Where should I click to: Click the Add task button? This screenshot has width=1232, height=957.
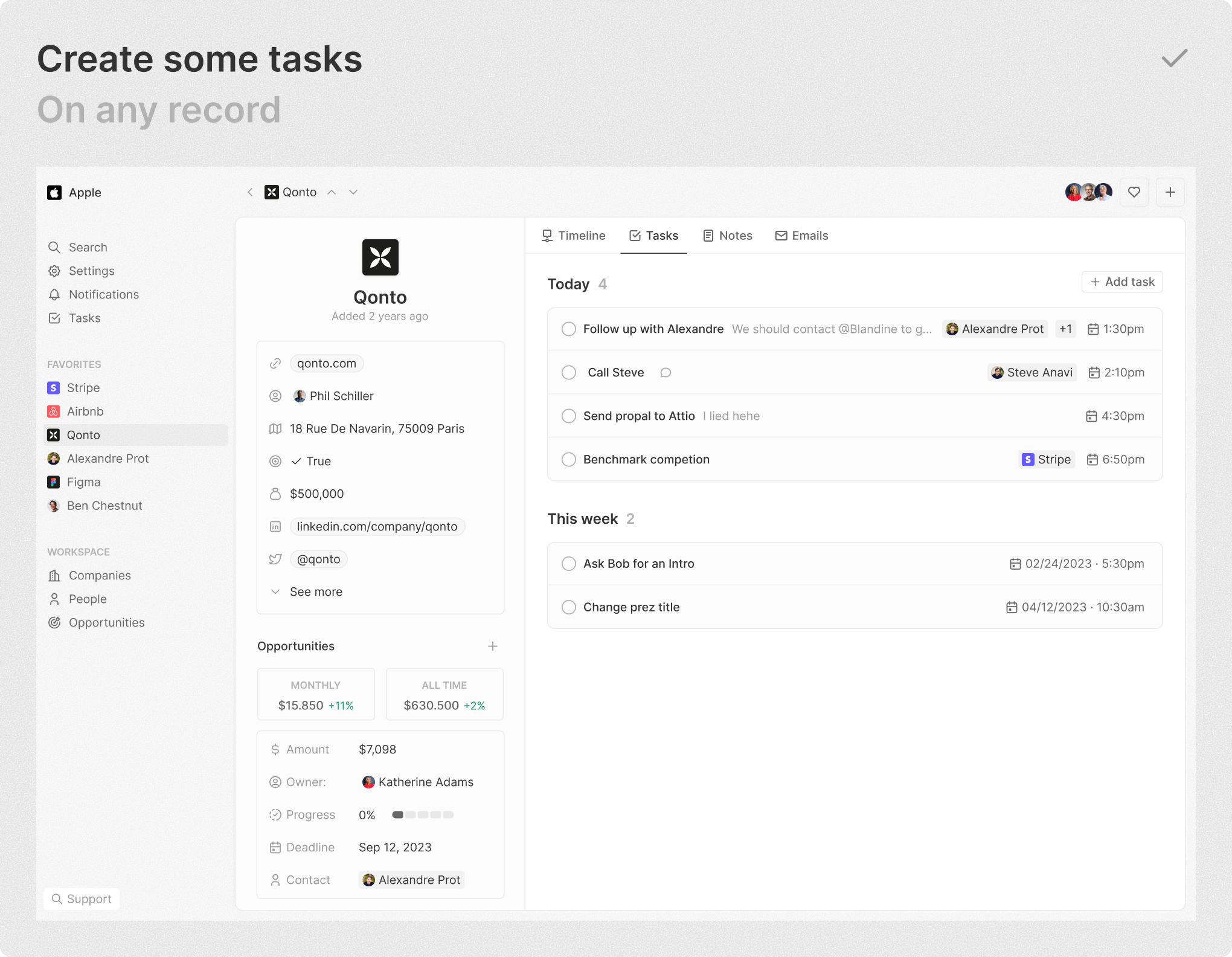click(x=1121, y=282)
